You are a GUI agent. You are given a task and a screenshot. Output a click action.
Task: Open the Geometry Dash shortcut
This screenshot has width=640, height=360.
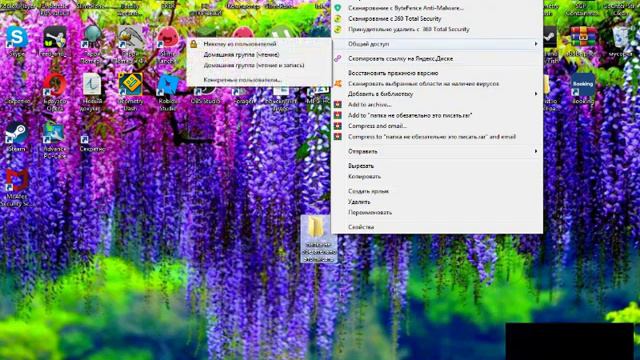130,91
